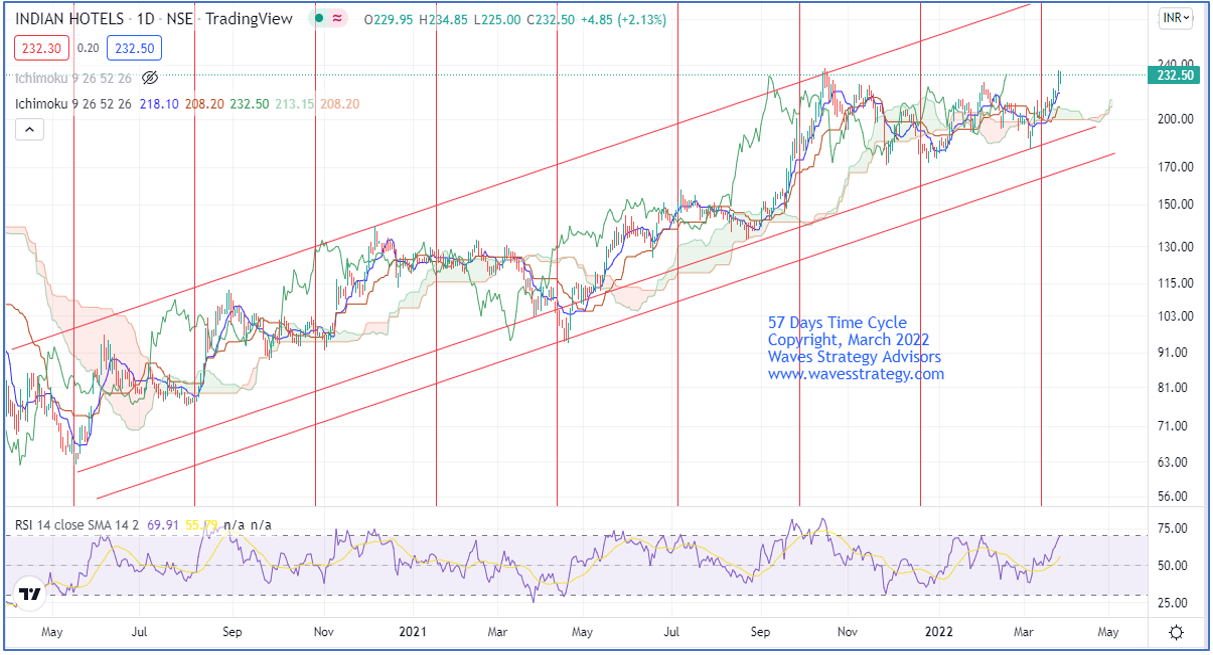Image resolution: width=1213 pixels, height=655 pixels.
Task: Click the 232.30 sell price button
Action: (x=43, y=47)
